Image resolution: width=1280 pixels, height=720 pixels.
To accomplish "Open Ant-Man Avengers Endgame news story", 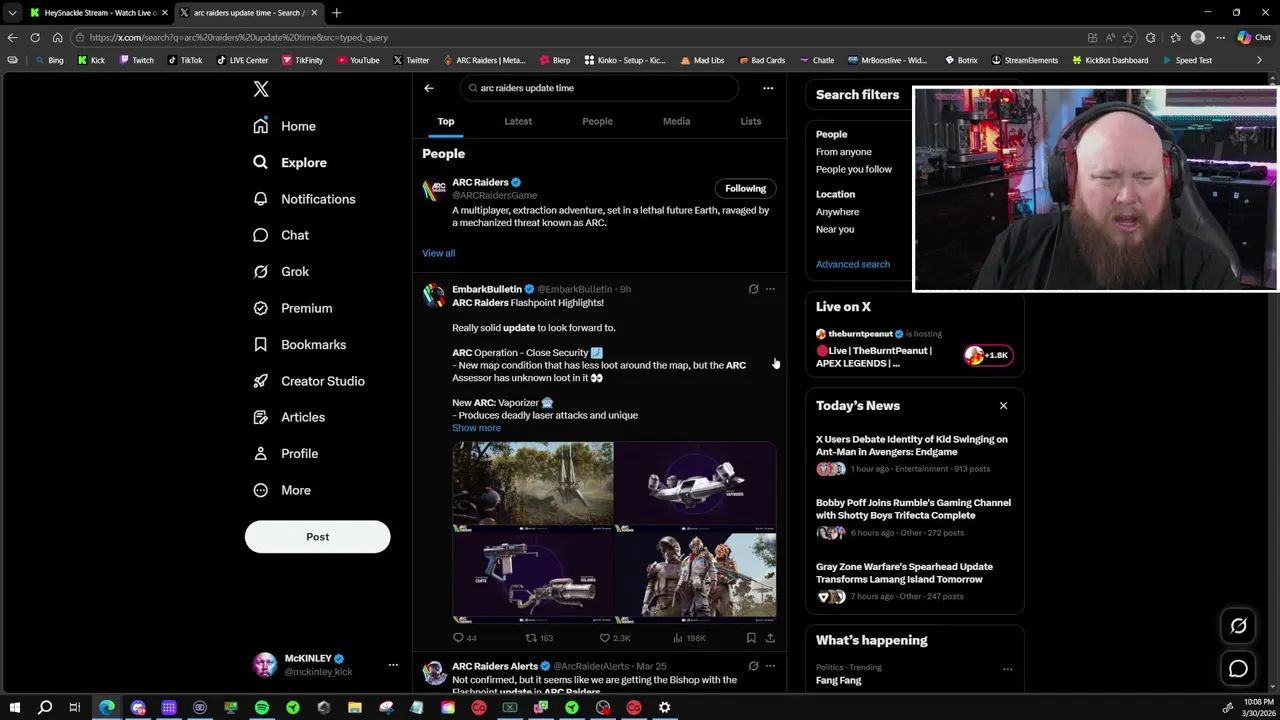I will point(914,455).
